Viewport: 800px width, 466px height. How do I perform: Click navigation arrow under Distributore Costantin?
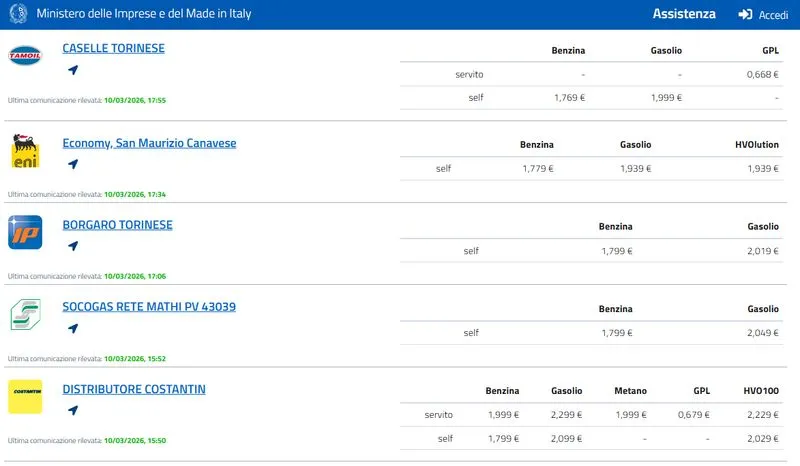pyautogui.click(x=73, y=410)
